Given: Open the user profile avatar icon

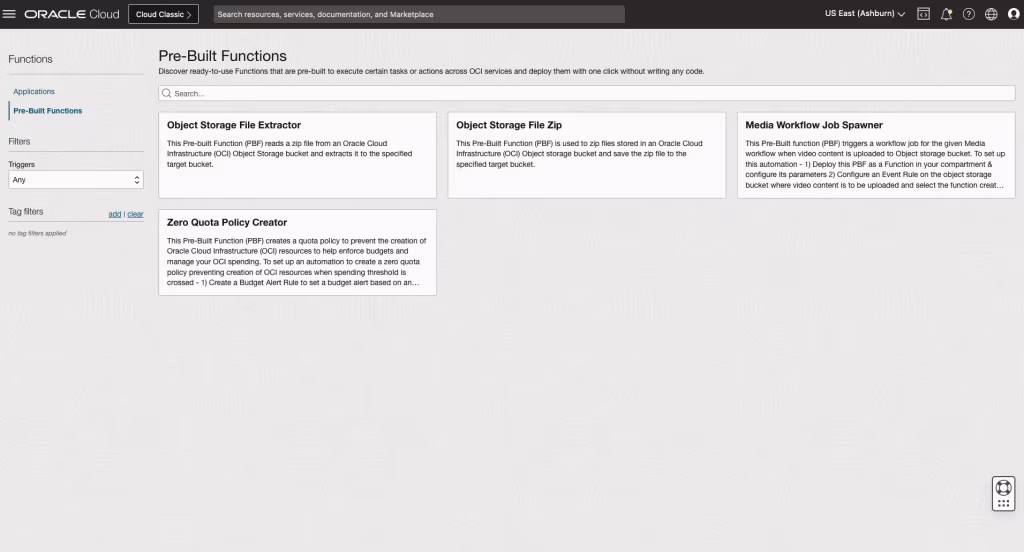Looking at the screenshot, I should 1014,14.
